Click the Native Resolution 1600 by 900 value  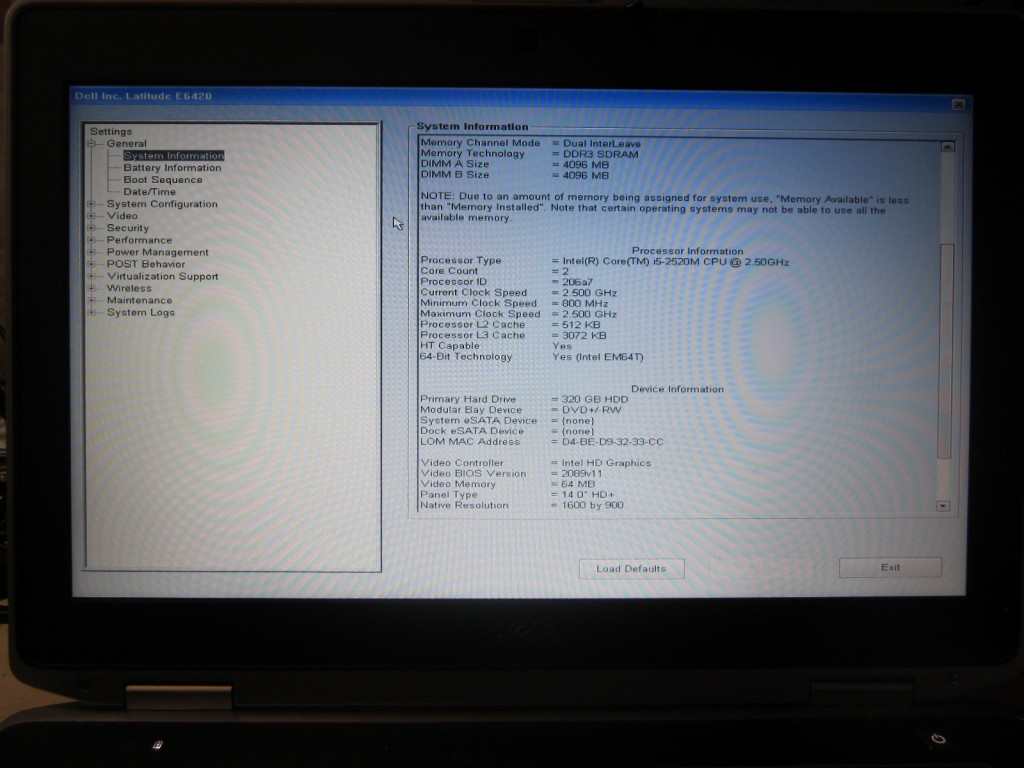[x=592, y=505]
